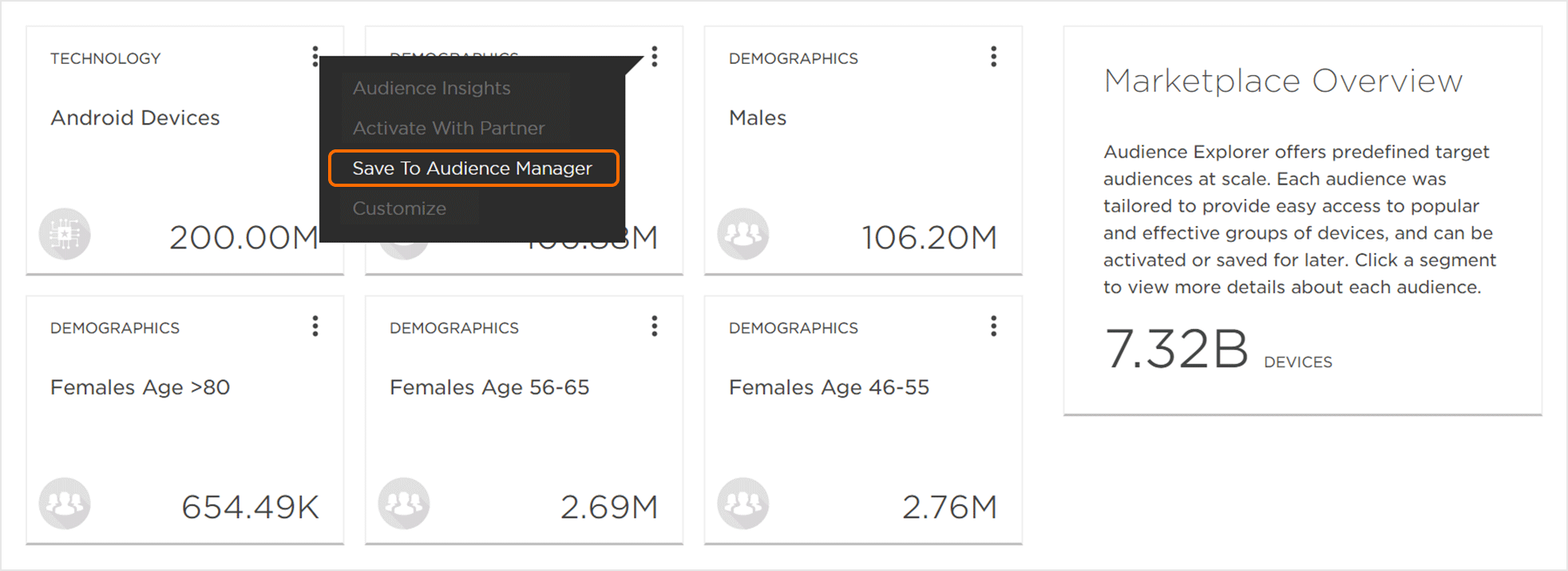Click DEMOGRAPHICS label on the Males card
The width and height of the screenshot is (1568, 571).
(794, 58)
